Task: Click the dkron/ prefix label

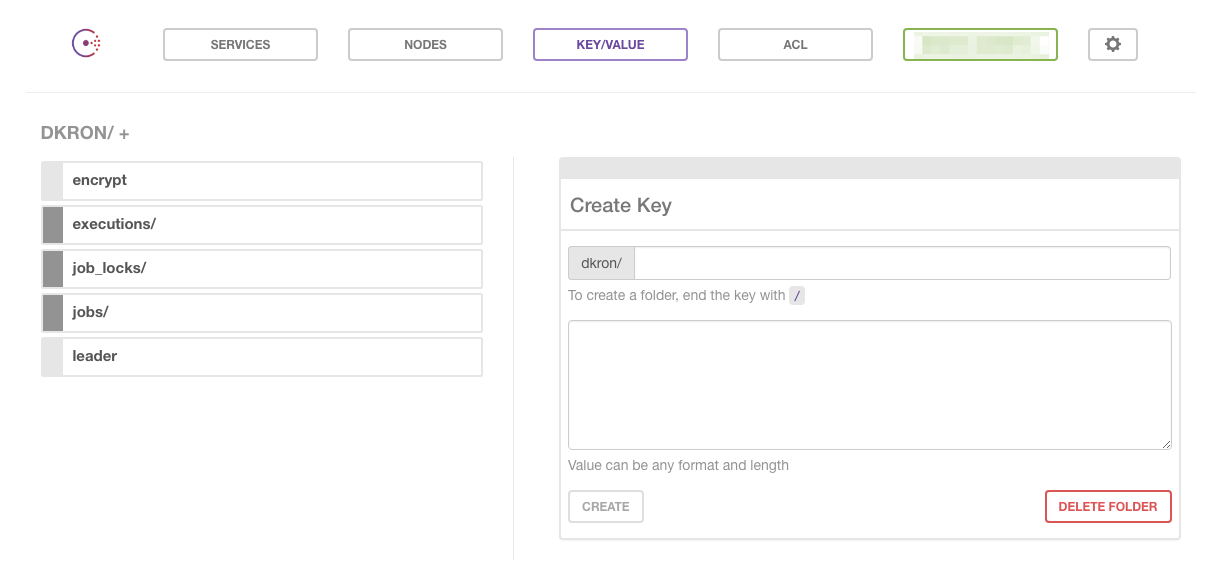Action: click(601, 264)
